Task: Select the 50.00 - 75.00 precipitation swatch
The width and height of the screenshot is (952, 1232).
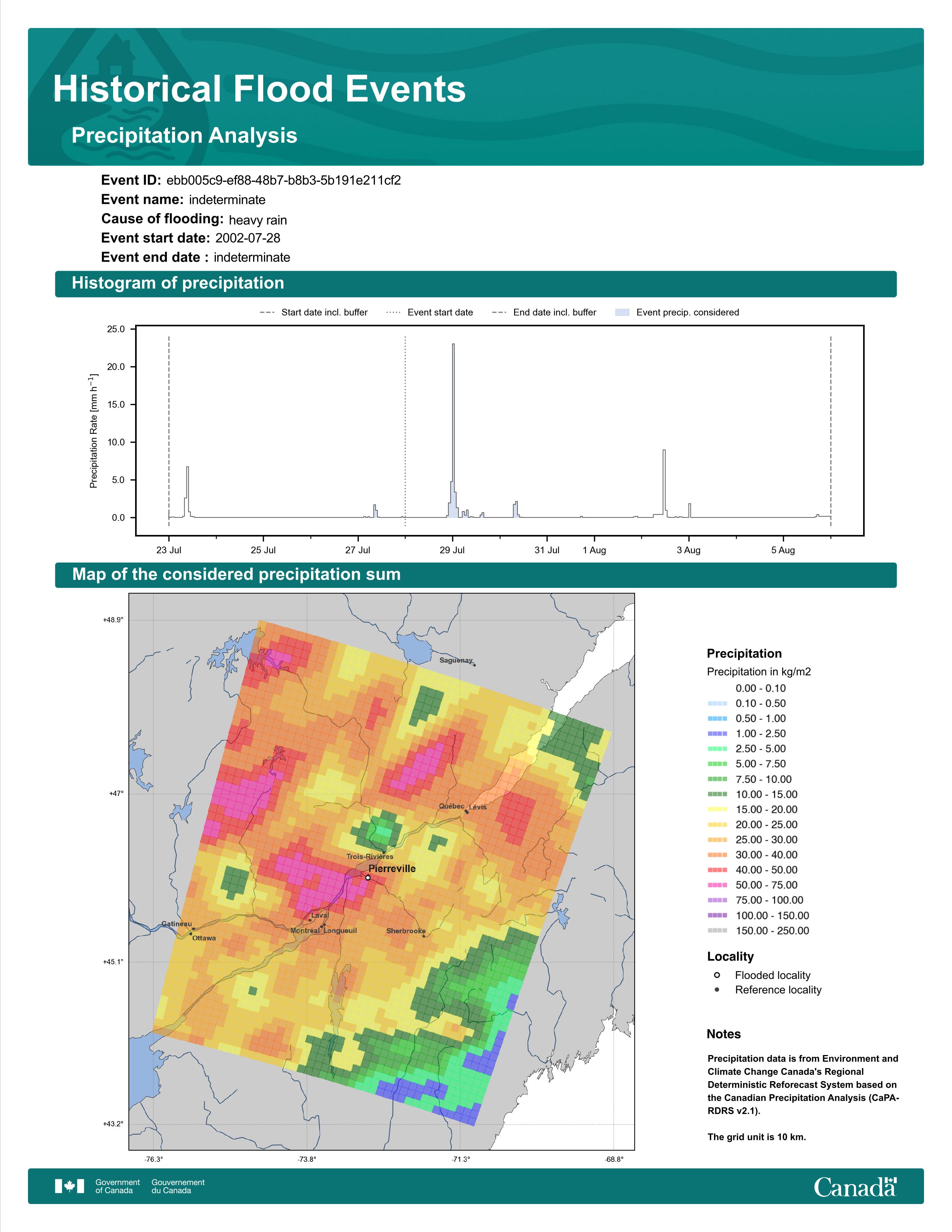Action: tap(717, 886)
